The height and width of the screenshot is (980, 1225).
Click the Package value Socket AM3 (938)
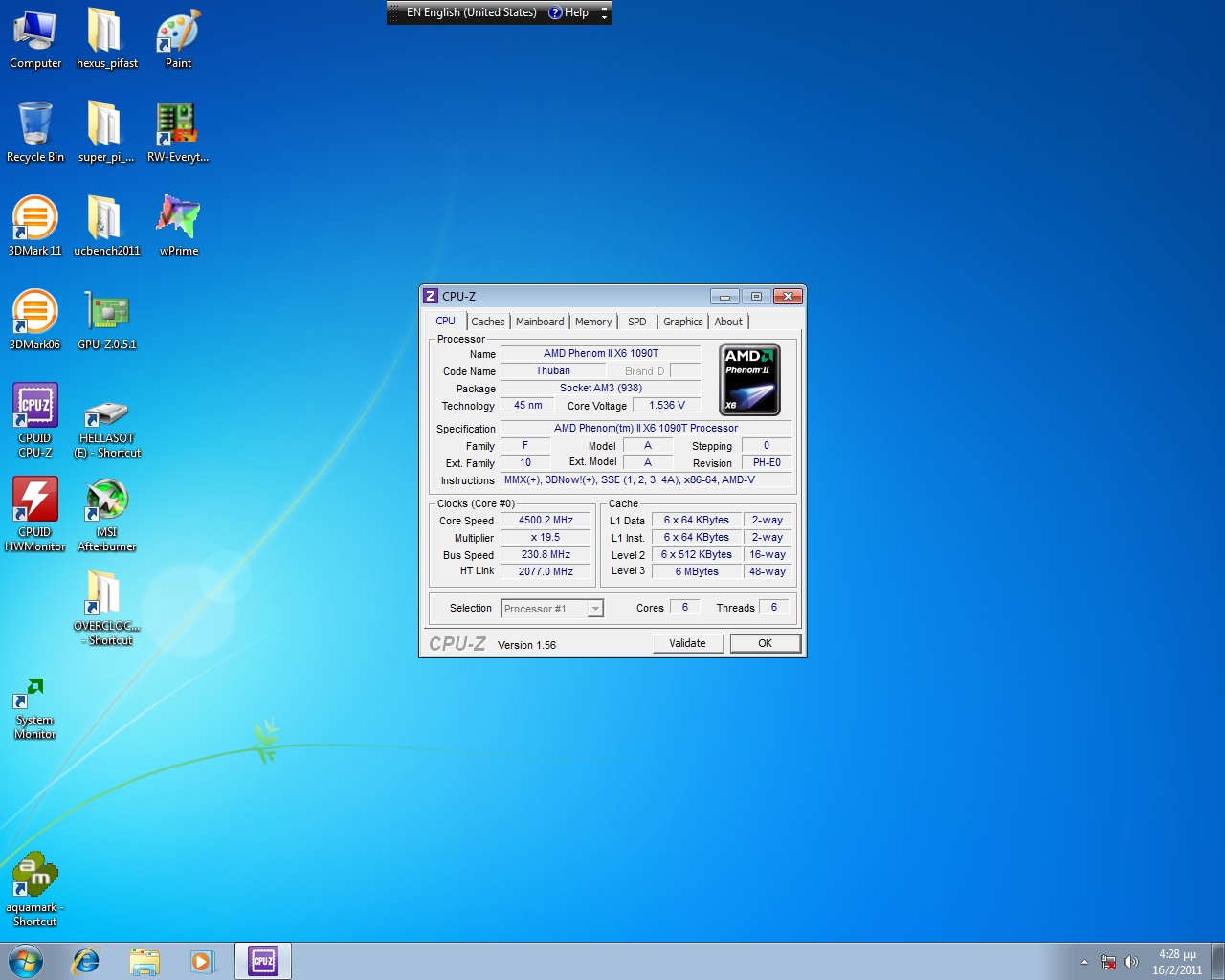(x=601, y=389)
